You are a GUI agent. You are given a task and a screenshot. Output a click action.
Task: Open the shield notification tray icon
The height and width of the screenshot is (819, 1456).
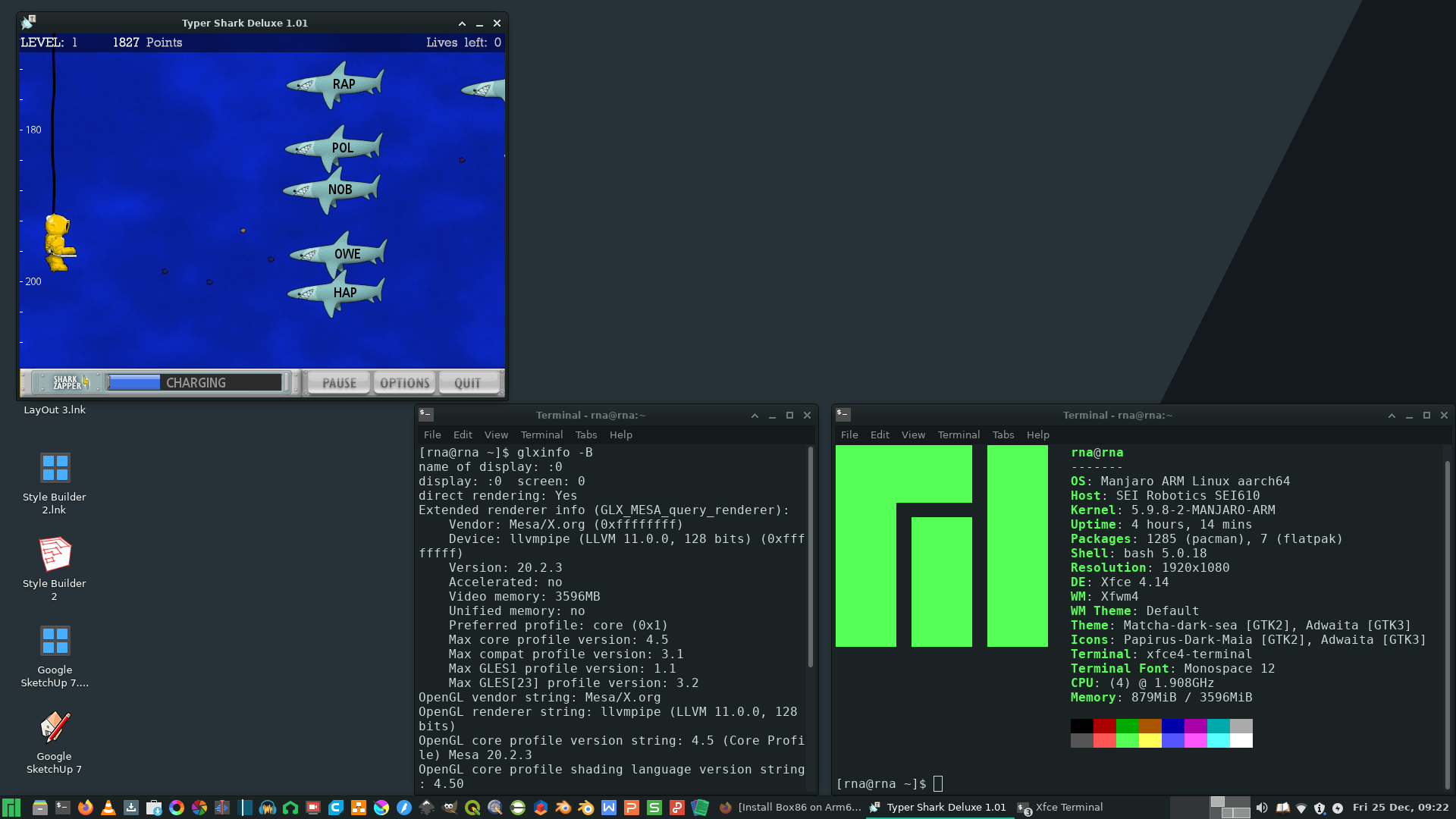click(x=1319, y=808)
